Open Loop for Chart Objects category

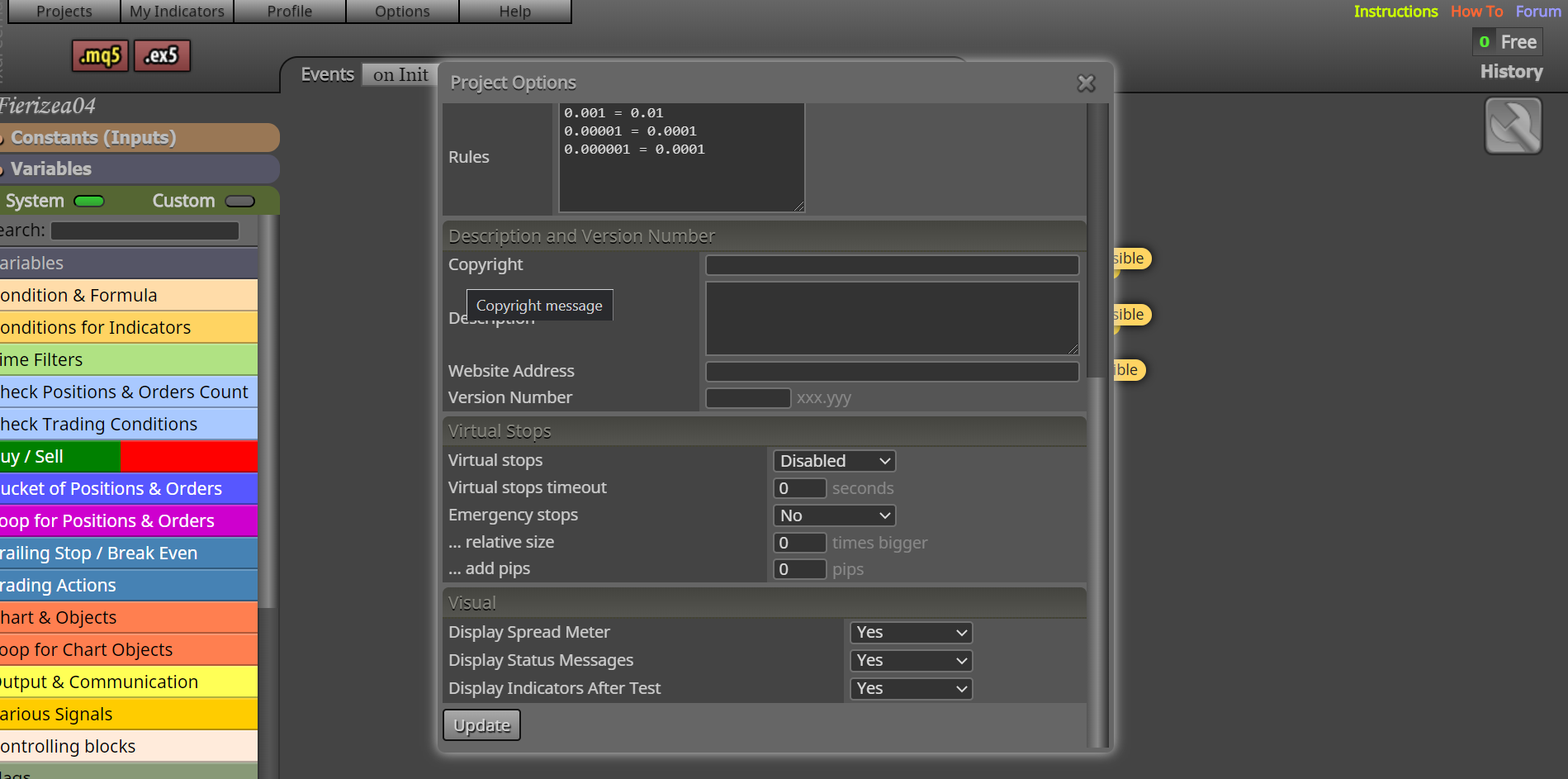click(129, 650)
